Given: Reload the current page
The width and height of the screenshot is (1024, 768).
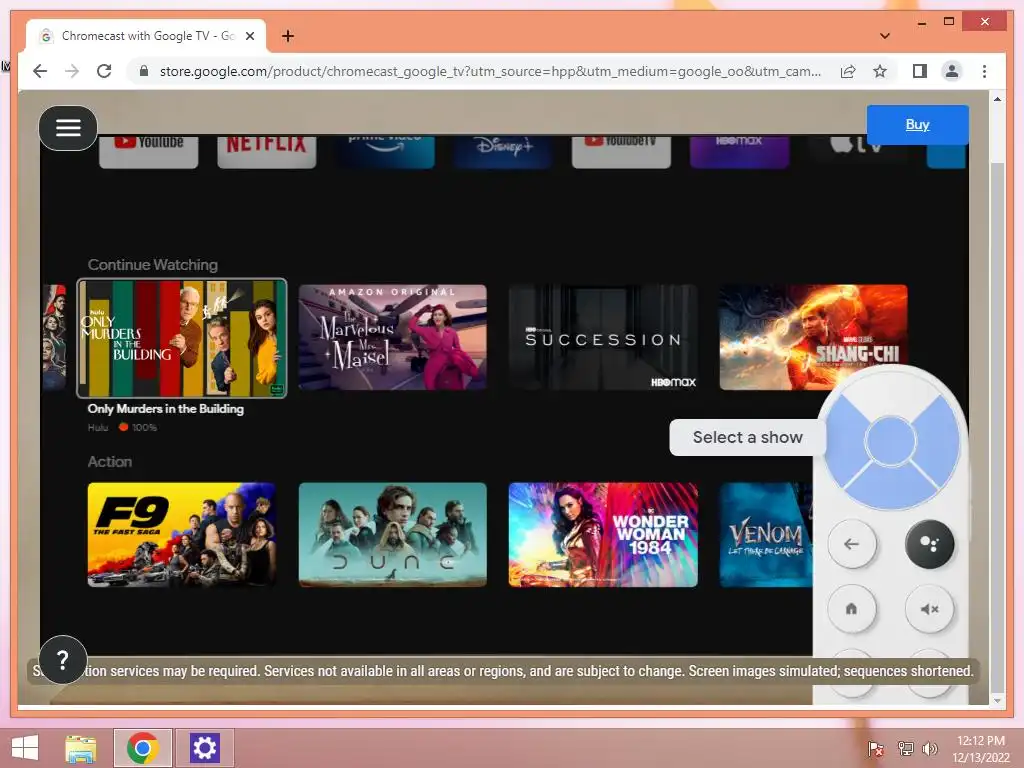Looking at the screenshot, I should [x=104, y=71].
